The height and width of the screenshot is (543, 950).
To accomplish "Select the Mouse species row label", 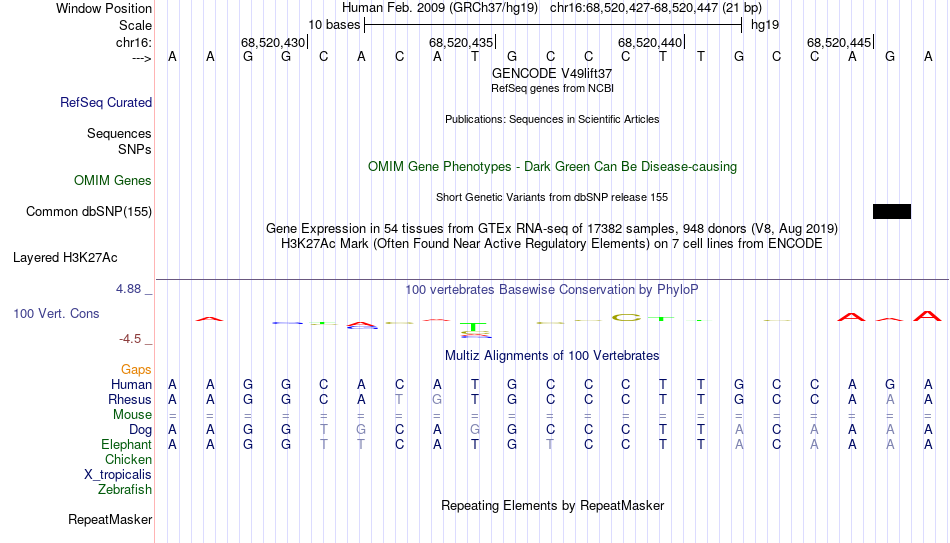I will [132, 415].
